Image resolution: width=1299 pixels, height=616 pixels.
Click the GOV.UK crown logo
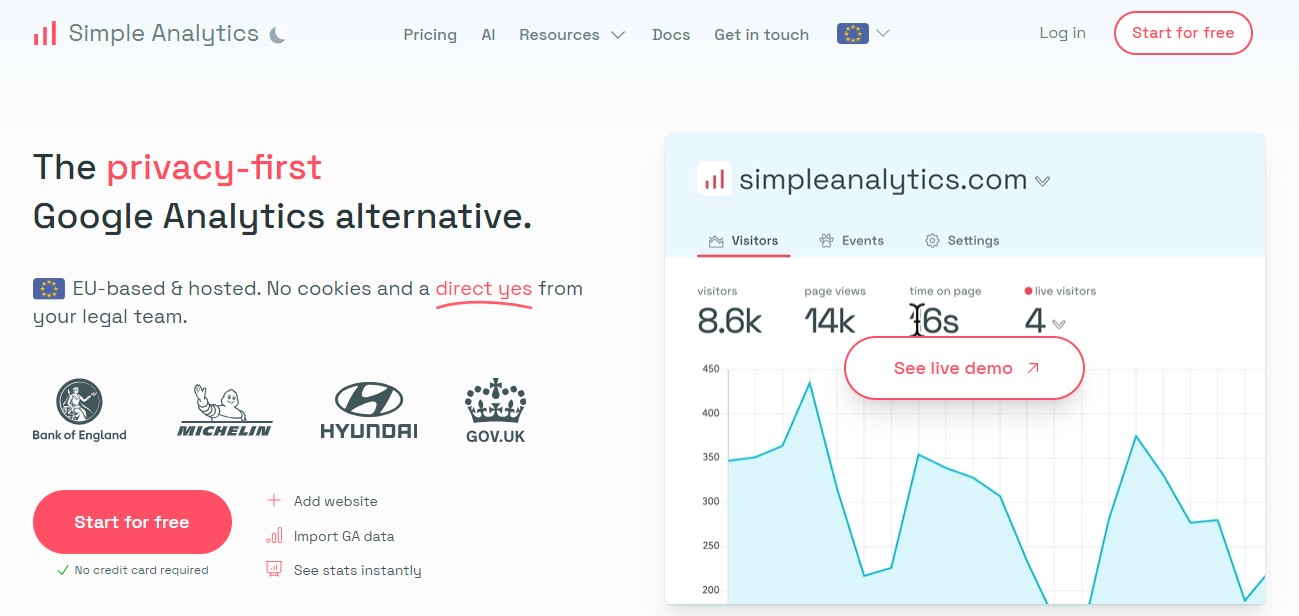pyautogui.click(x=495, y=411)
